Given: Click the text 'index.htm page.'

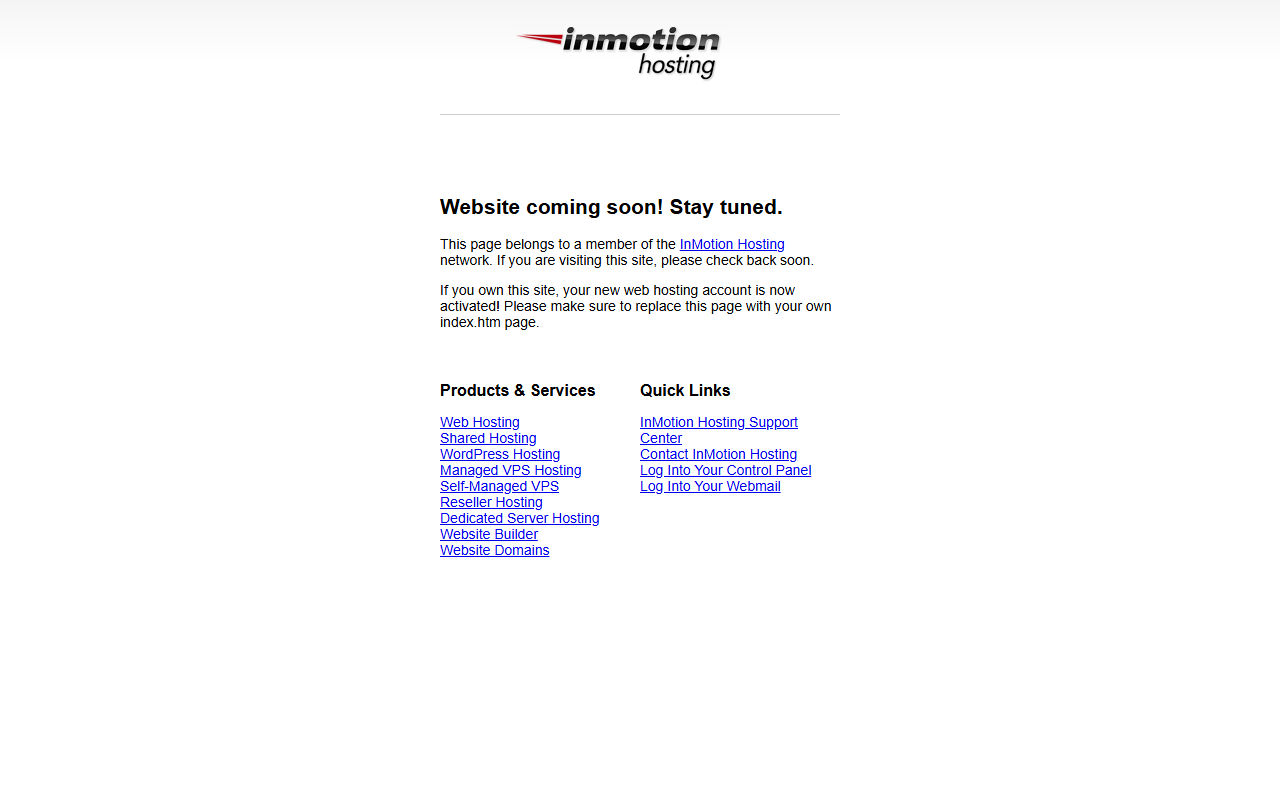Looking at the screenshot, I should tap(489, 322).
